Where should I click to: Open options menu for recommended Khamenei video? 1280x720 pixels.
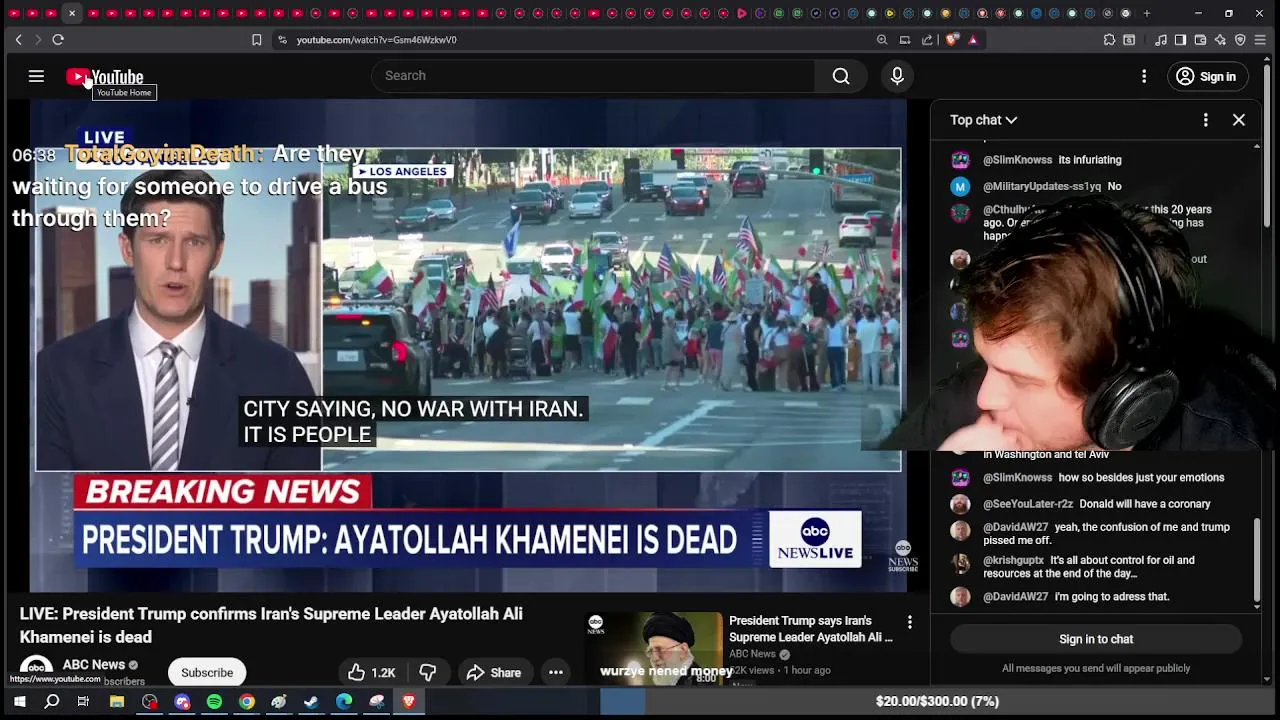pyautogui.click(x=909, y=622)
